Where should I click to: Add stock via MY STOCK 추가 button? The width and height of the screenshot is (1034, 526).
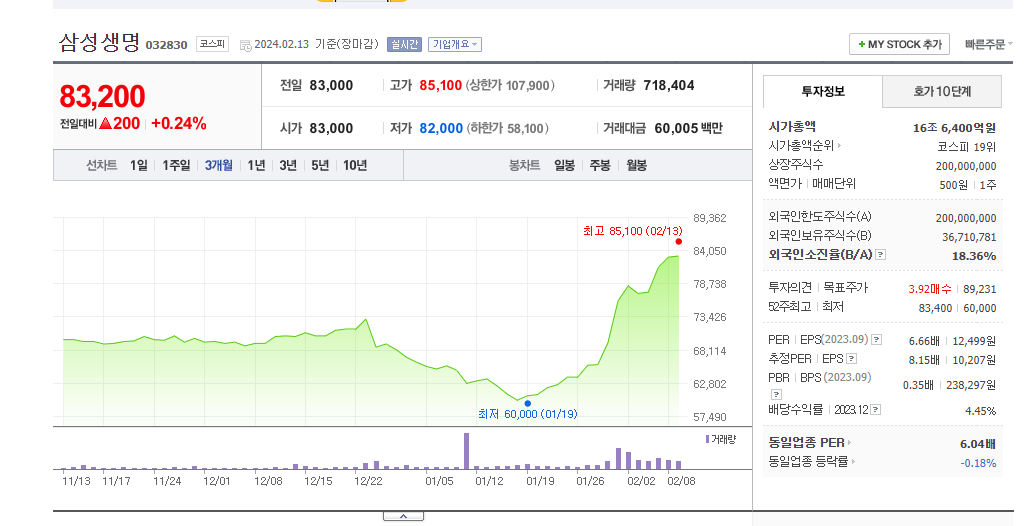(x=899, y=44)
